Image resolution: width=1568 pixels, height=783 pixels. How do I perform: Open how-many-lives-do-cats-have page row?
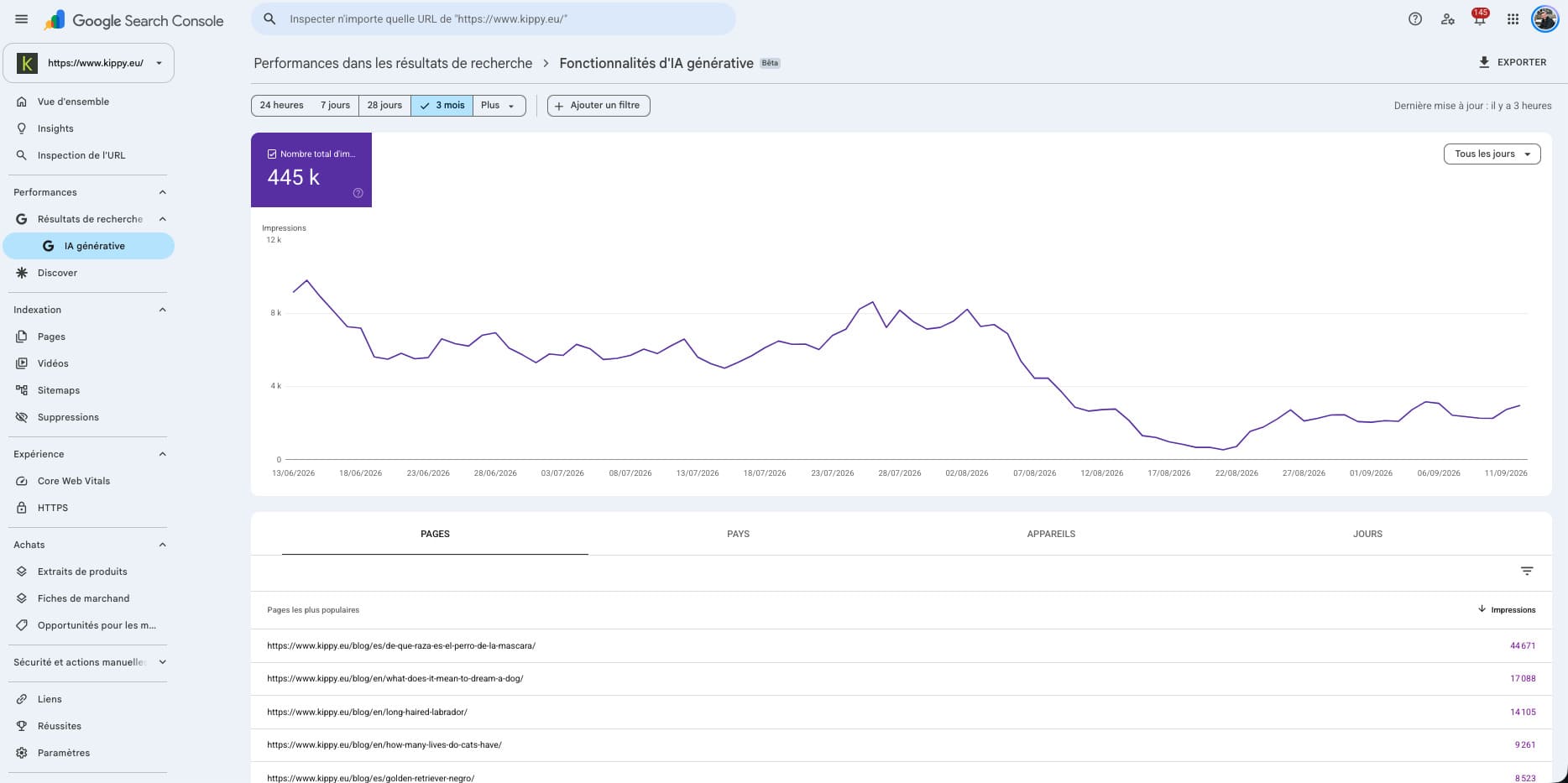coord(901,745)
